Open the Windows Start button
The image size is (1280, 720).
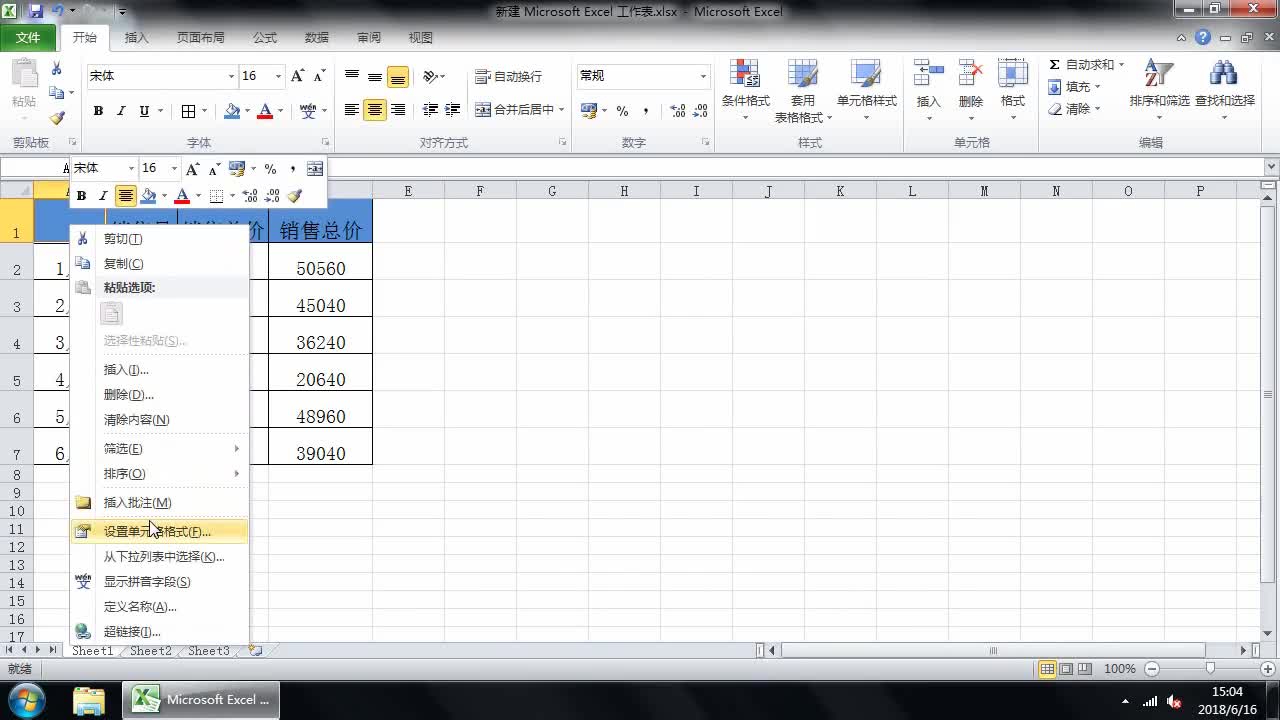point(26,699)
